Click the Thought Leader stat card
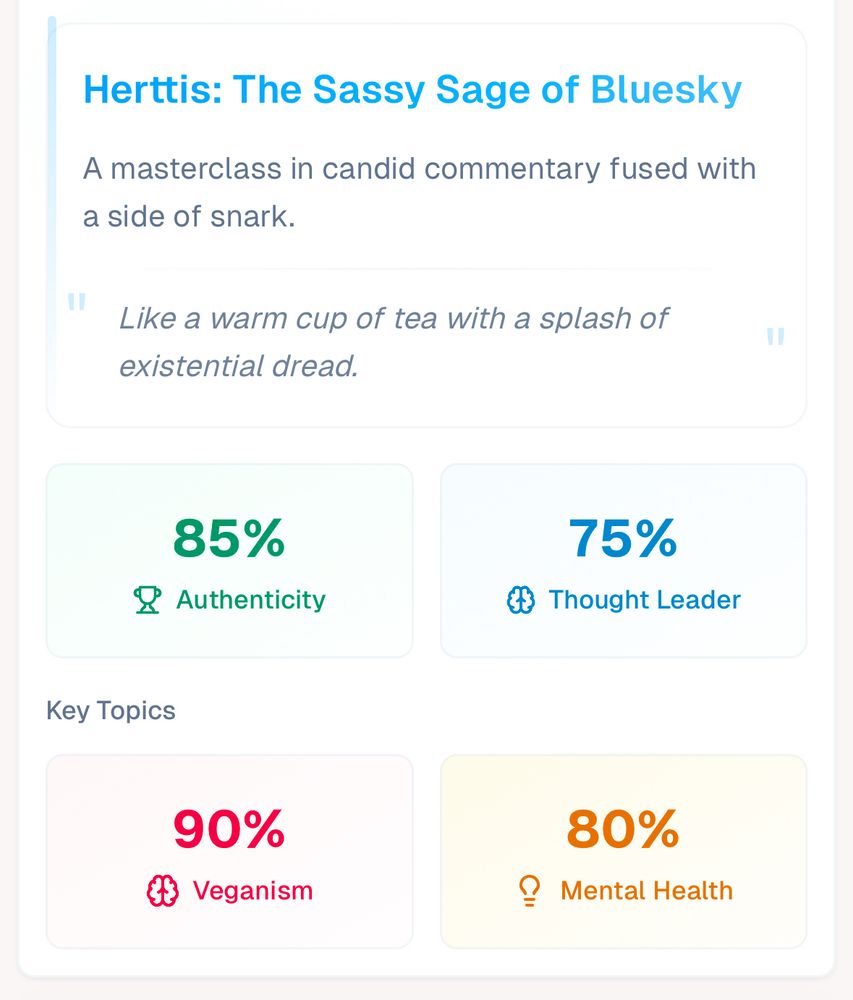Viewport: 853px width, 1000px height. pyautogui.click(x=622, y=560)
